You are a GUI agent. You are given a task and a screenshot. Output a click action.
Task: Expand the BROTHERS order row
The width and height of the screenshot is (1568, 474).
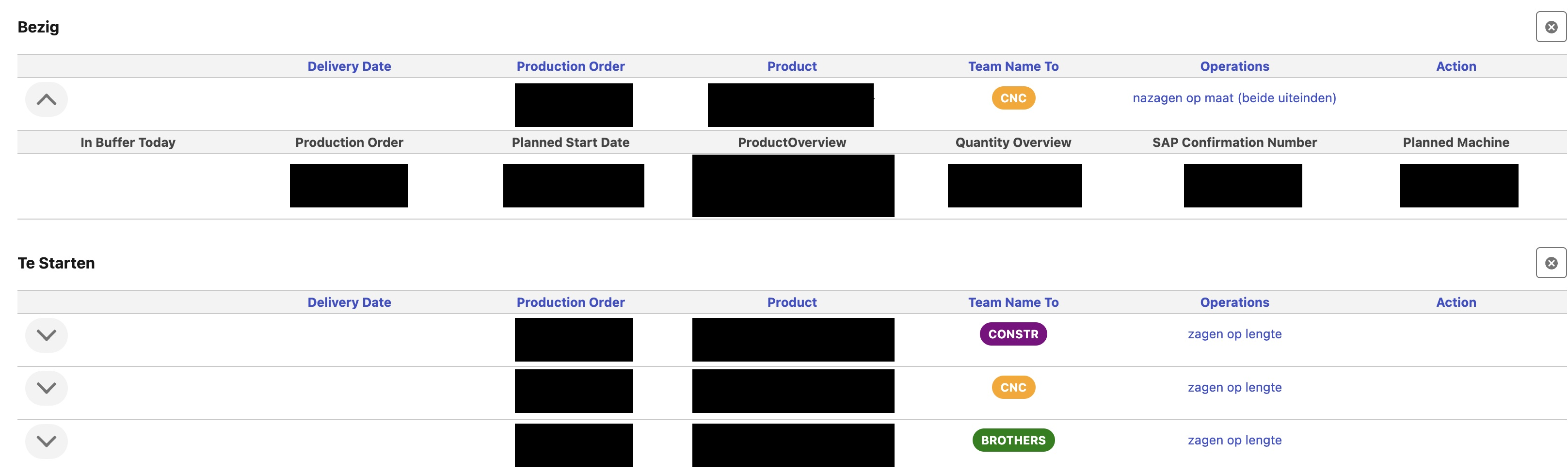tap(46, 441)
